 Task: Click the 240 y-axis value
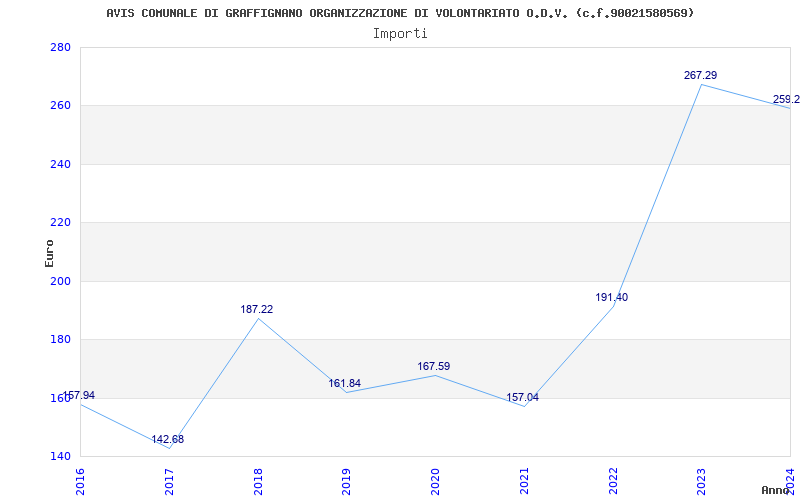60,164
